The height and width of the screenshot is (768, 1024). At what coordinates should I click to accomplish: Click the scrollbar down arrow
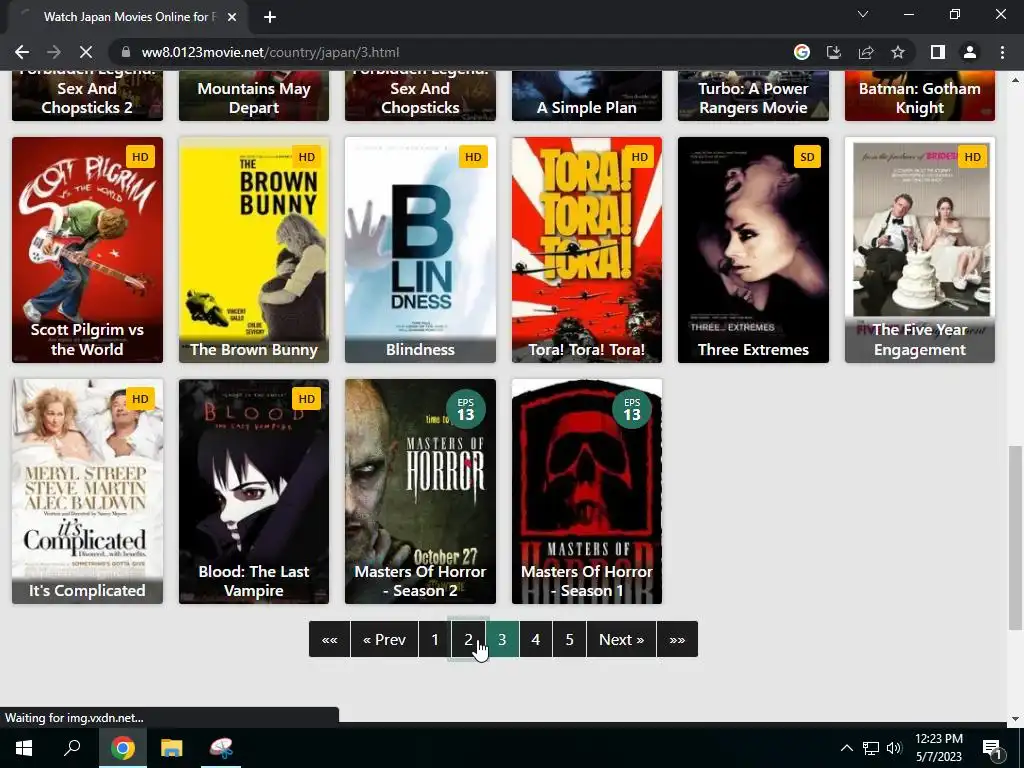point(1015,720)
